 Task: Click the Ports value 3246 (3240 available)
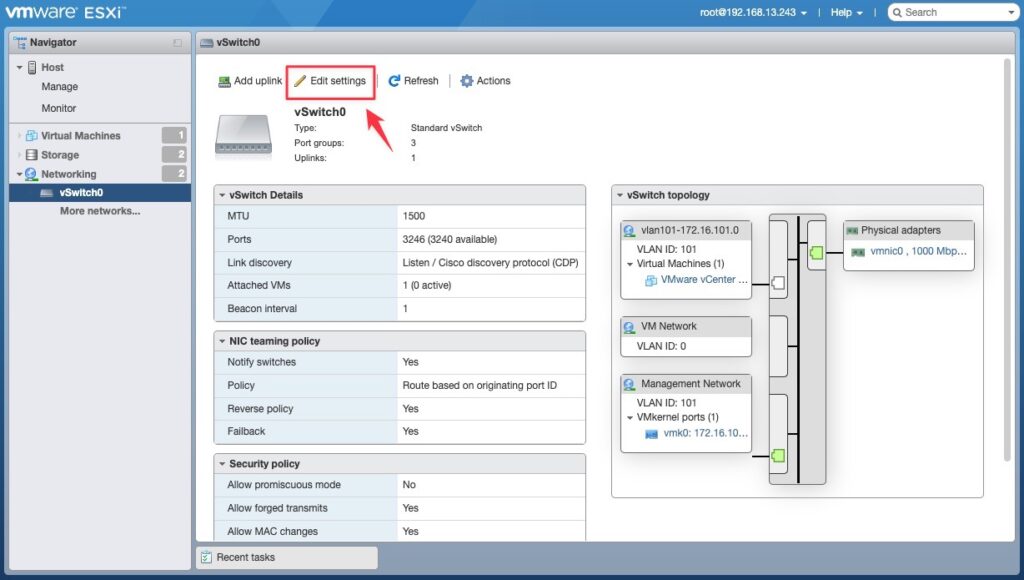[x=449, y=240]
